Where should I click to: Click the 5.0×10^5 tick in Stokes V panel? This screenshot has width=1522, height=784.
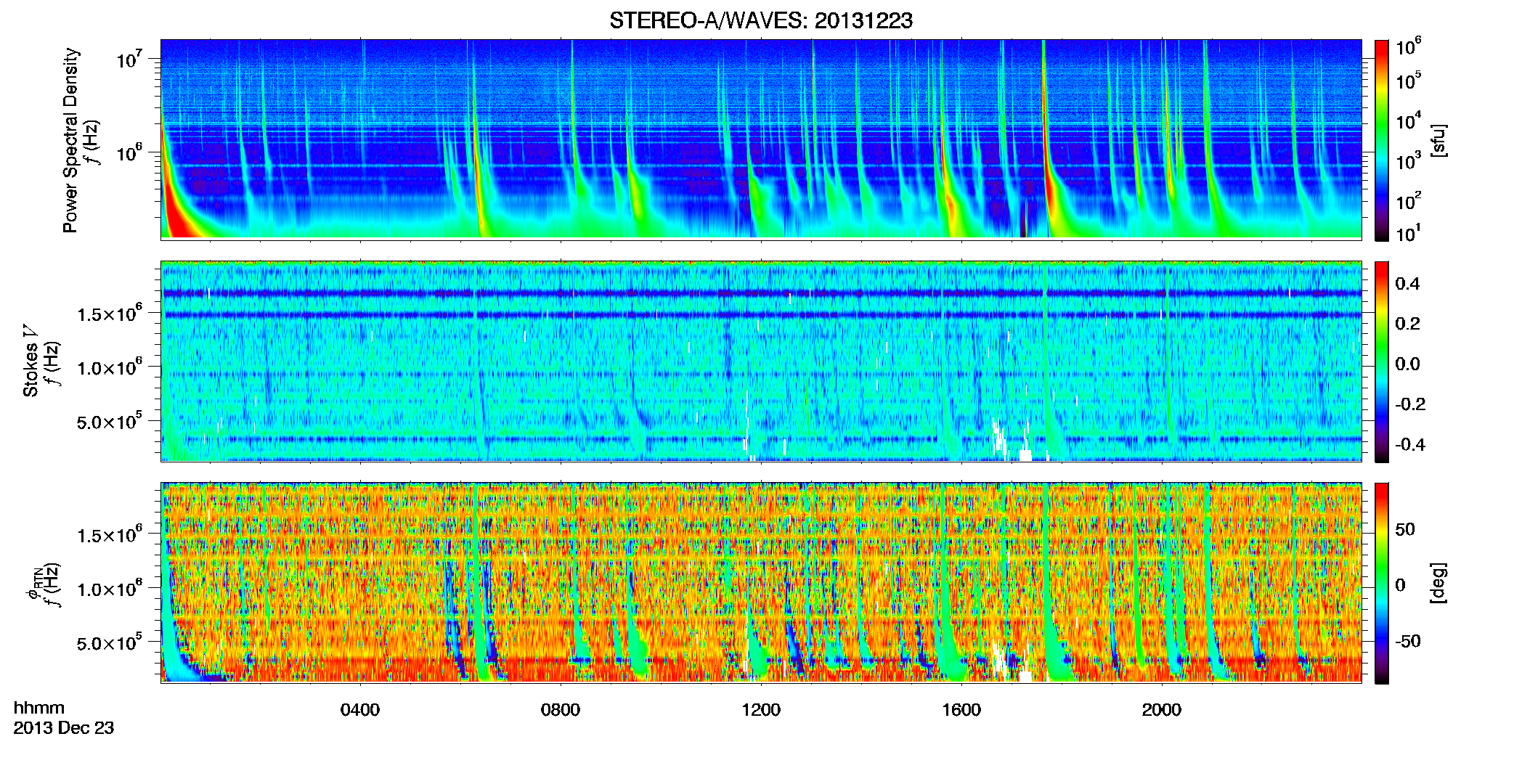tap(110, 420)
